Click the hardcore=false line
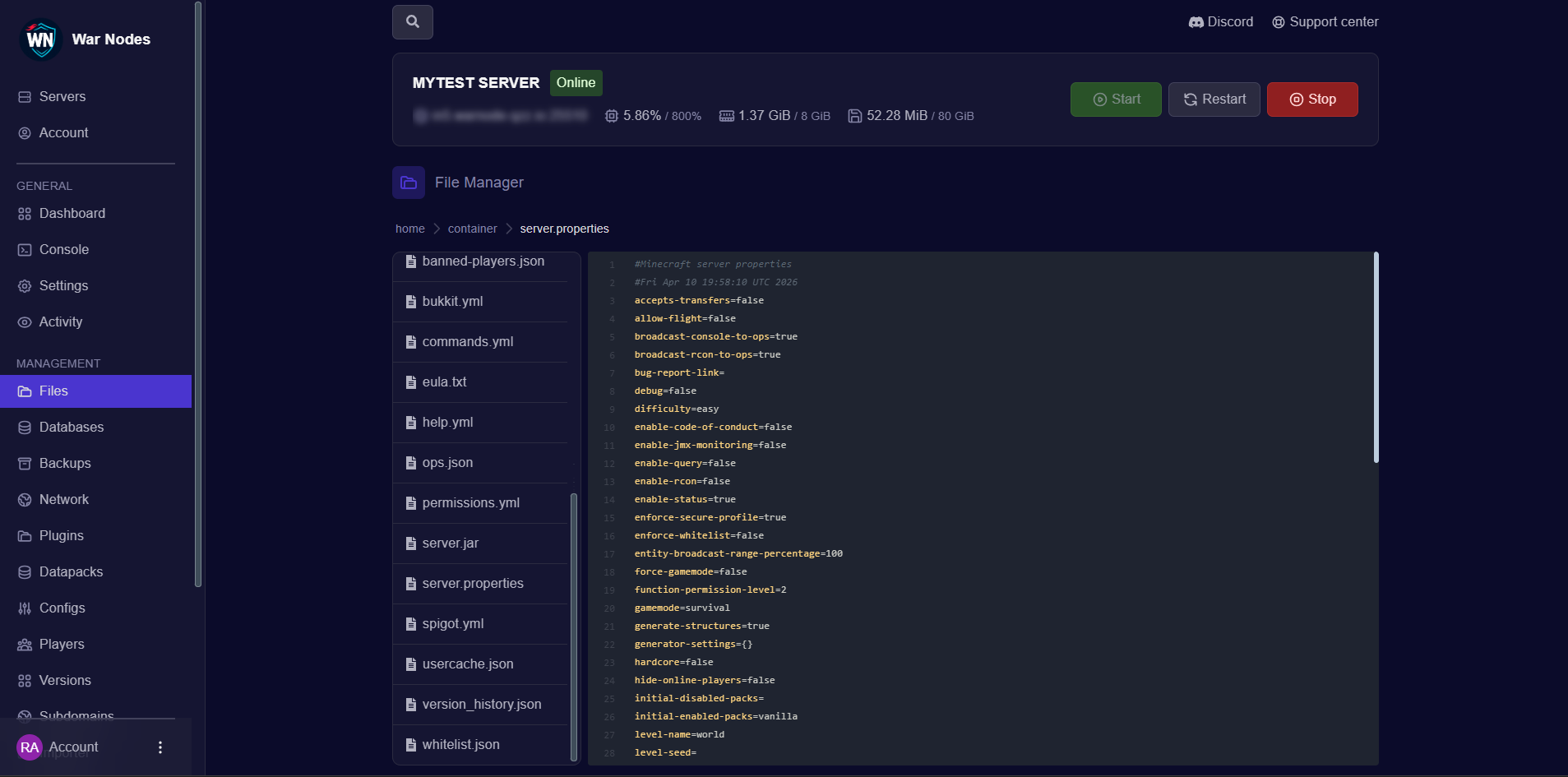1568x777 pixels. pyautogui.click(x=673, y=663)
